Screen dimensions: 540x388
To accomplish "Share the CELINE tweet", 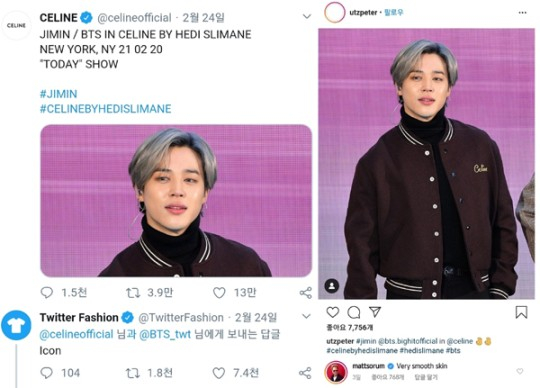I will [x=305, y=293].
